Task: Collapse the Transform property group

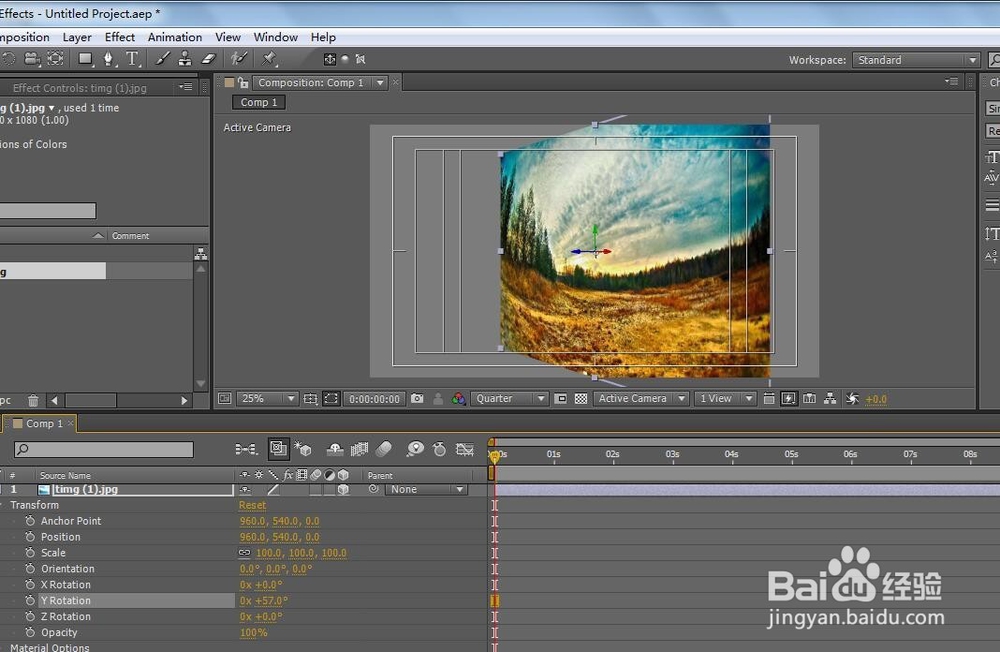Action: (3, 505)
